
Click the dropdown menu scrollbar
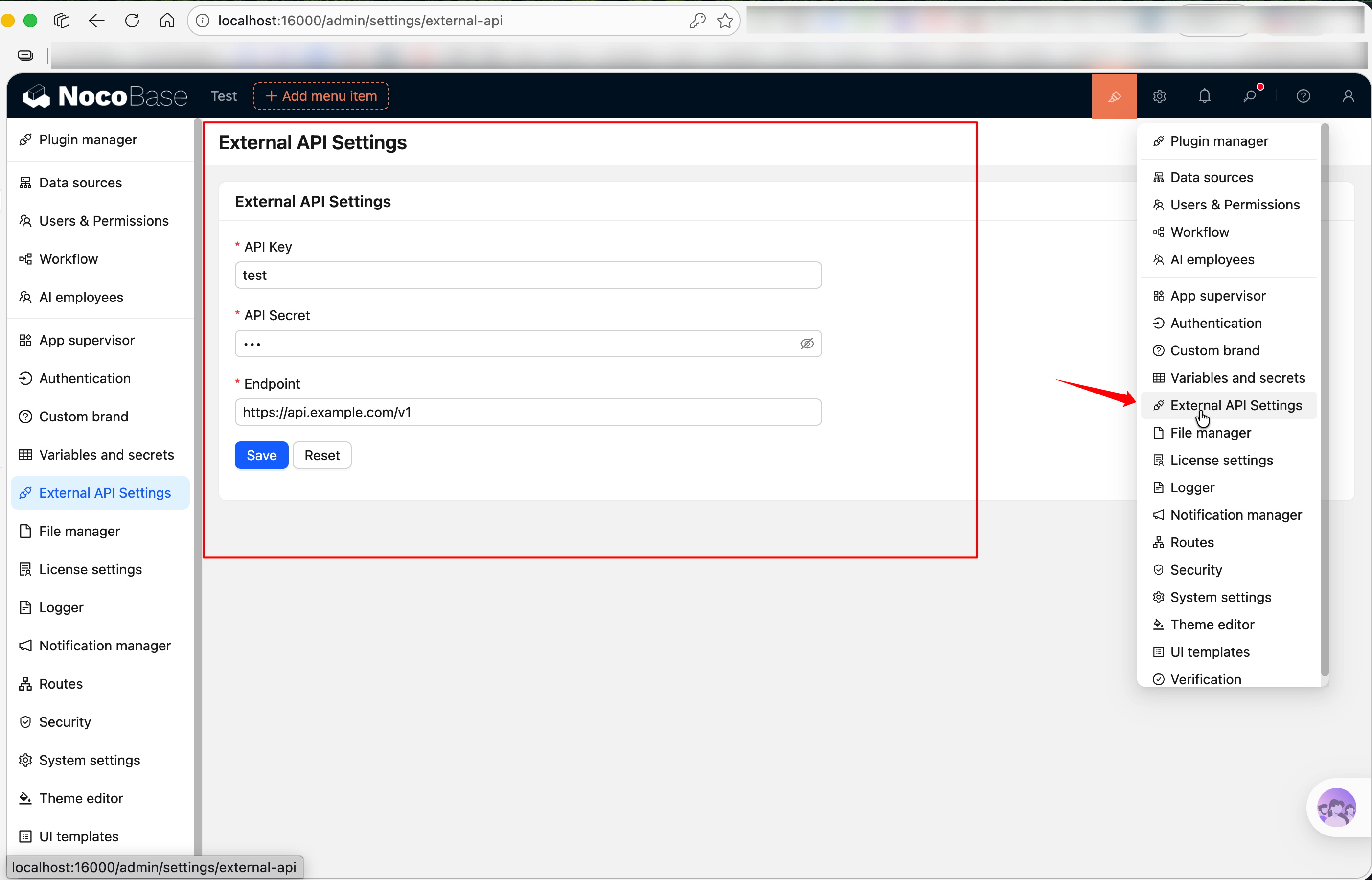tap(1325, 400)
